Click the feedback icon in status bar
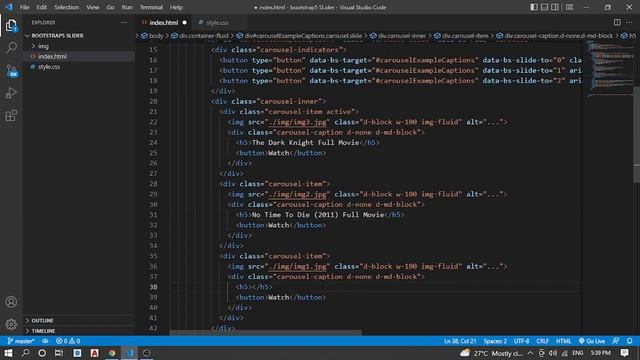 click(x=616, y=341)
